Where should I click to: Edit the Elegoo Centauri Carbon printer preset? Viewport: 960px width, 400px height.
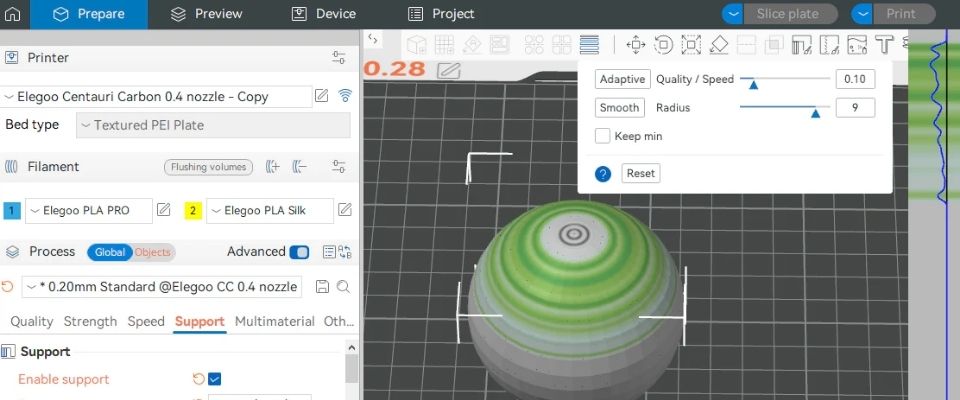tap(321, 96)
